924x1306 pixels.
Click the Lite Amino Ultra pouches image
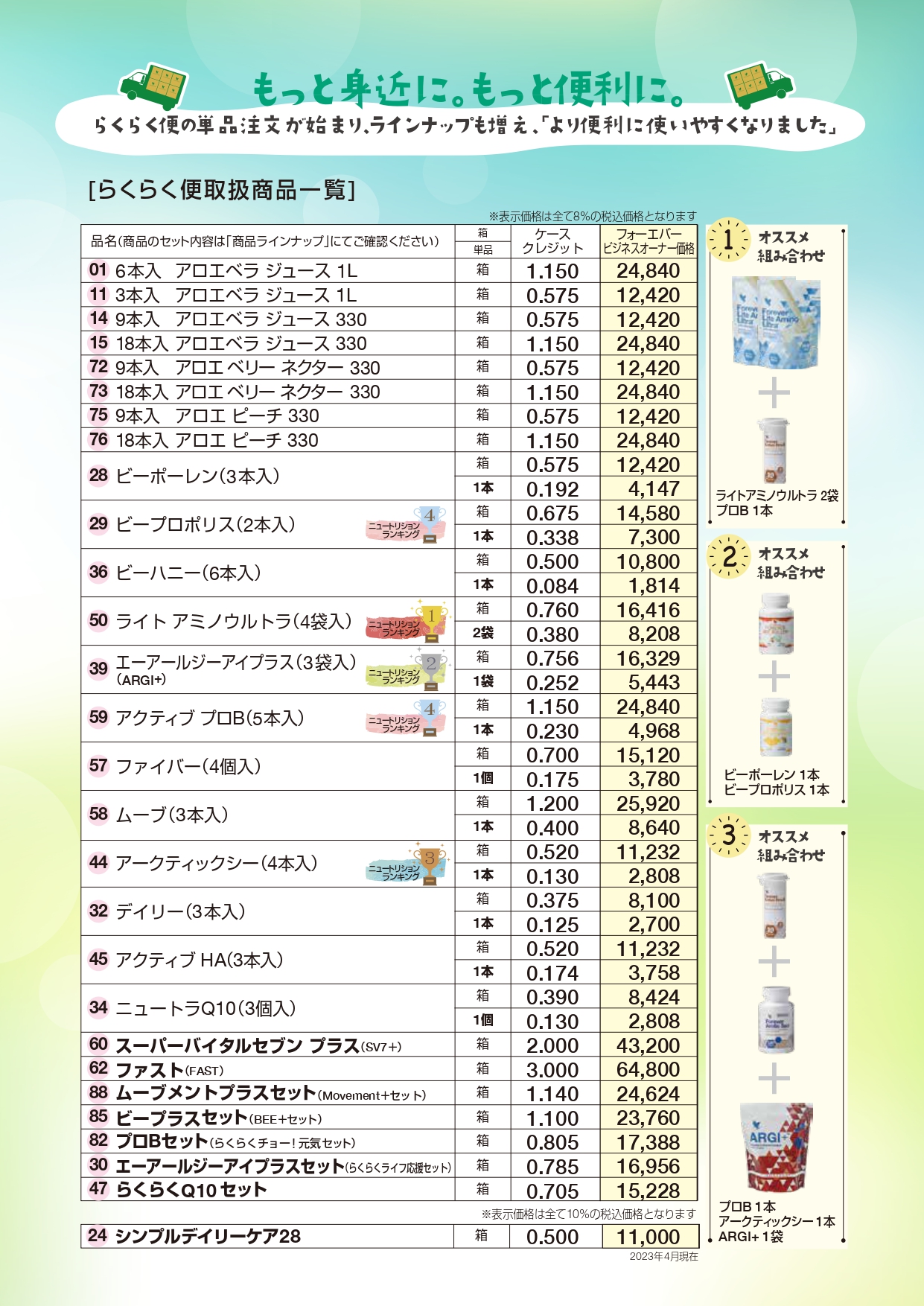pyautogui.click(x=776, y=322)
